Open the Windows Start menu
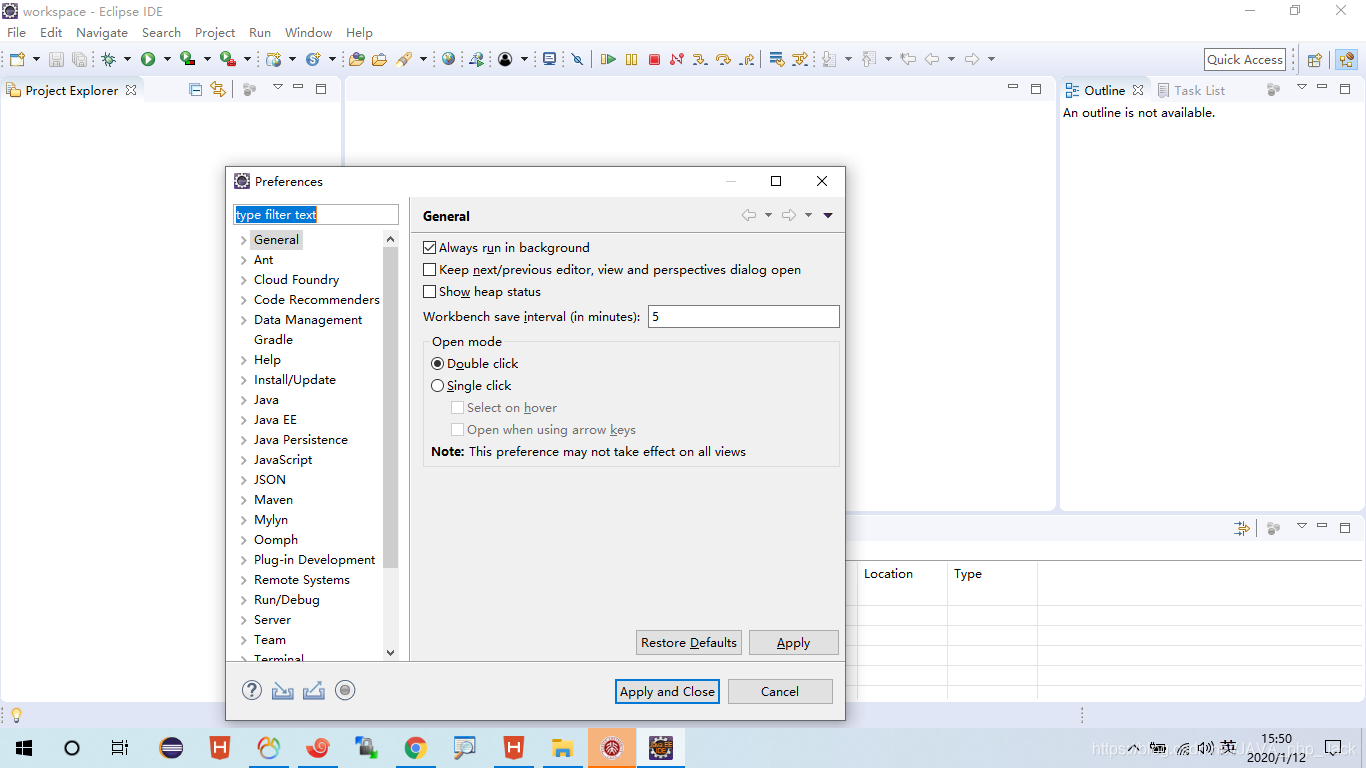This screenshot has height=768, width=1366. (x=24, y=747)
